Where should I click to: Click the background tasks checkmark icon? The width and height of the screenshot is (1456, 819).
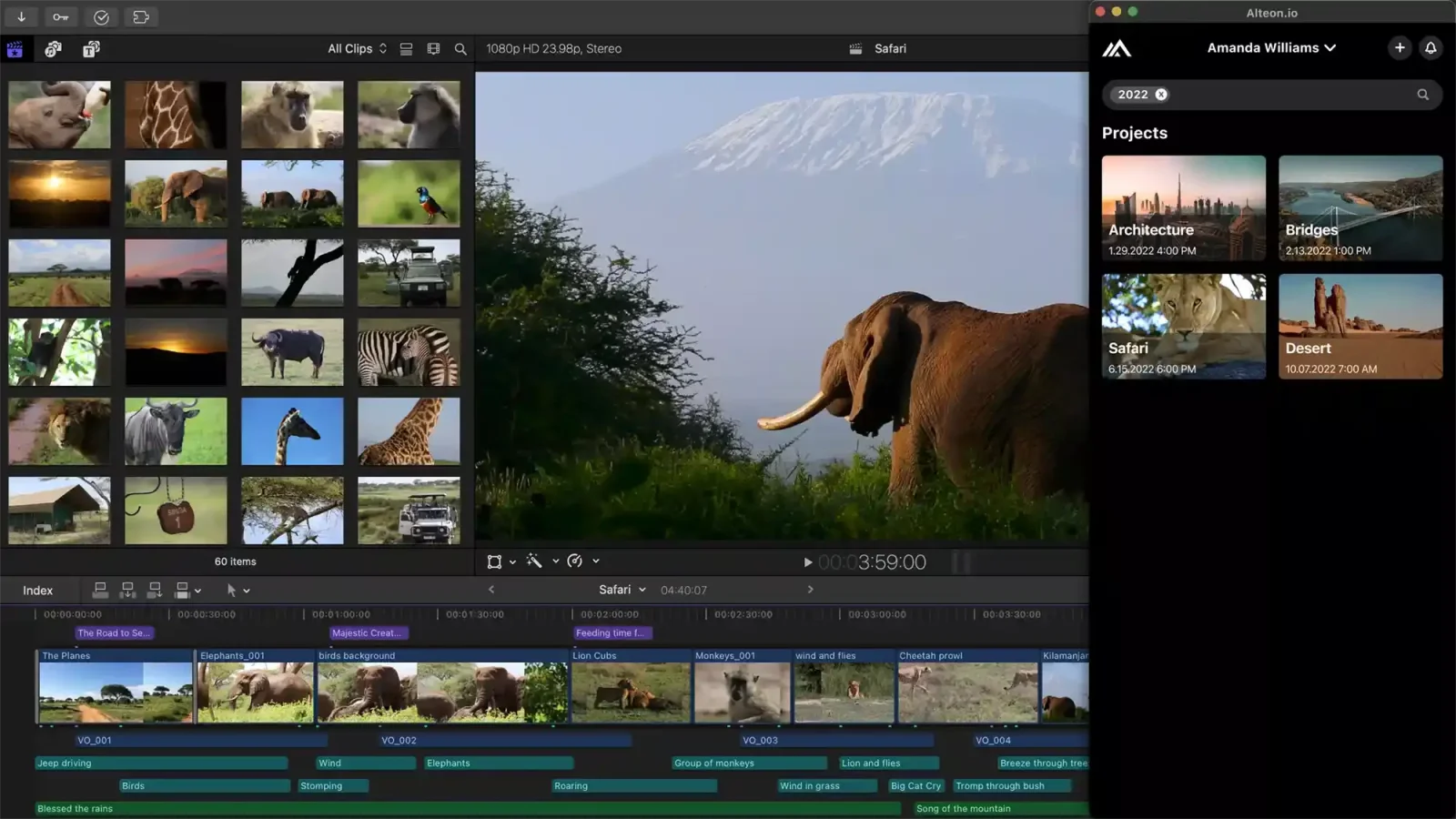point(101,16)
